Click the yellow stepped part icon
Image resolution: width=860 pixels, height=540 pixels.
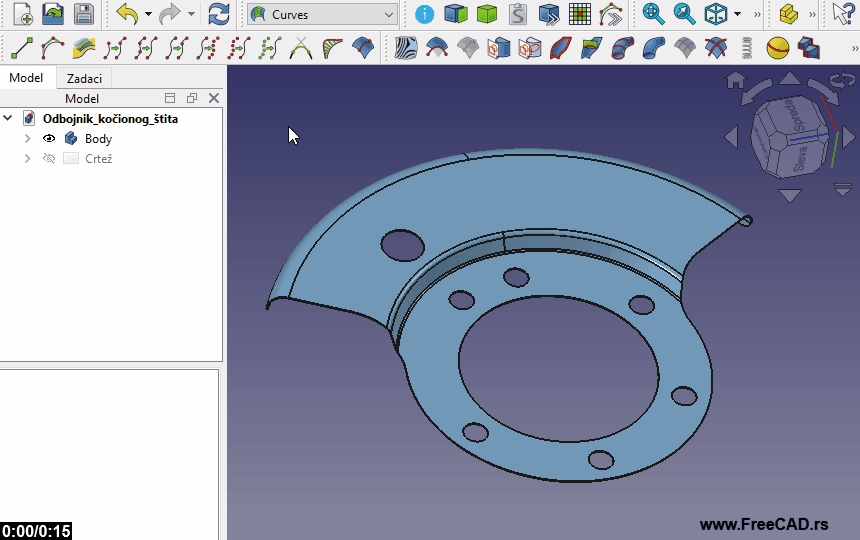(x=788, y=14)
